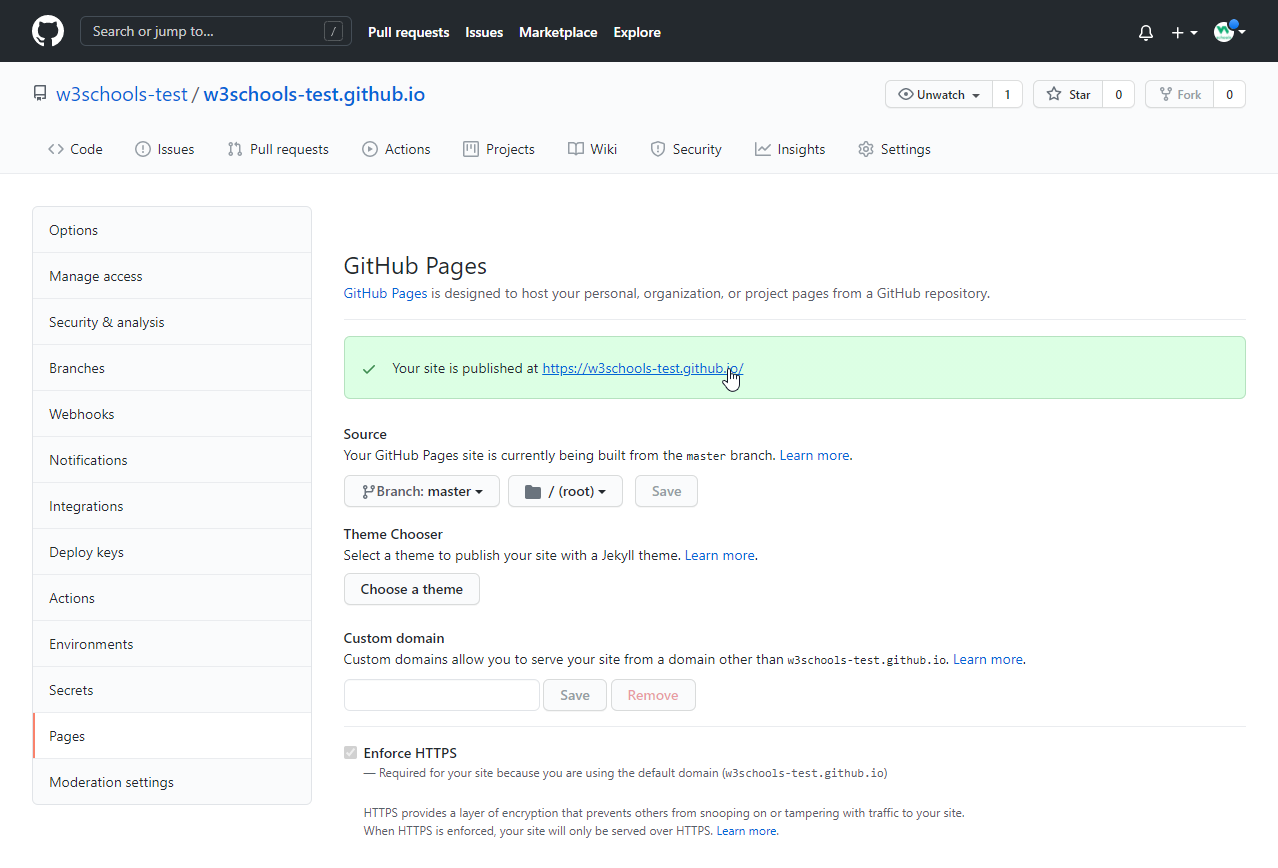
Task: Open Secrets in settings sidebar
Action: (x=172, y=690)
